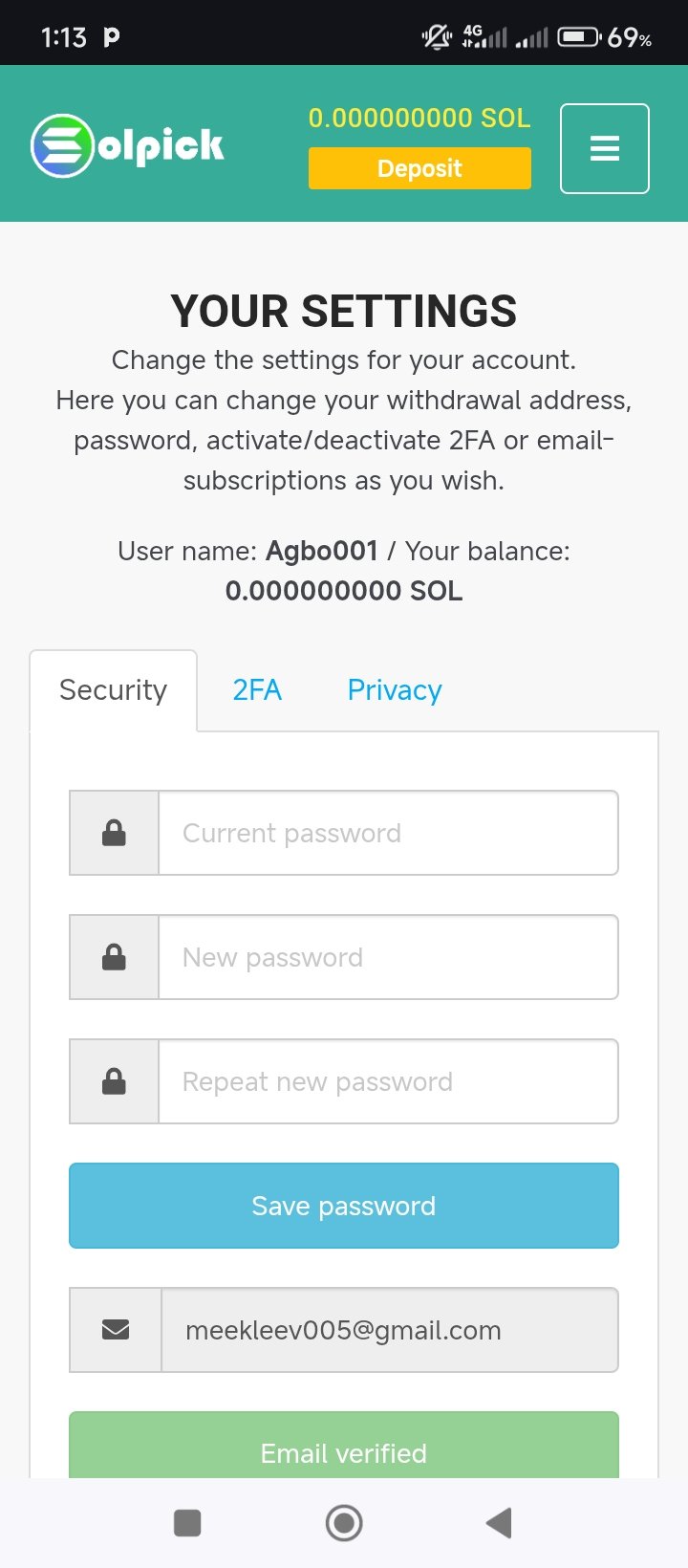Click the lock icon beside New password
The height and width of the screenshot is (1568, 688).
pyautogui.click(x=114, y=957)
